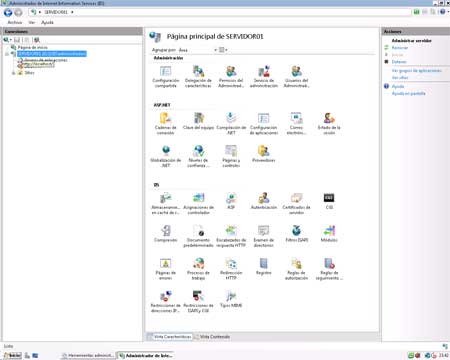
Task: Open Restricciones de ISAPI y CGI icon
Action: tap(198, 301)
